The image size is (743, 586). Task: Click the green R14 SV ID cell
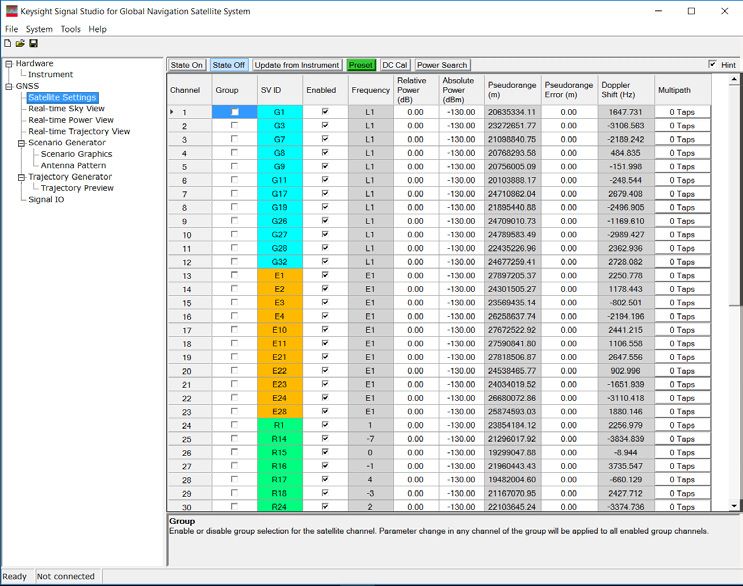280,439
